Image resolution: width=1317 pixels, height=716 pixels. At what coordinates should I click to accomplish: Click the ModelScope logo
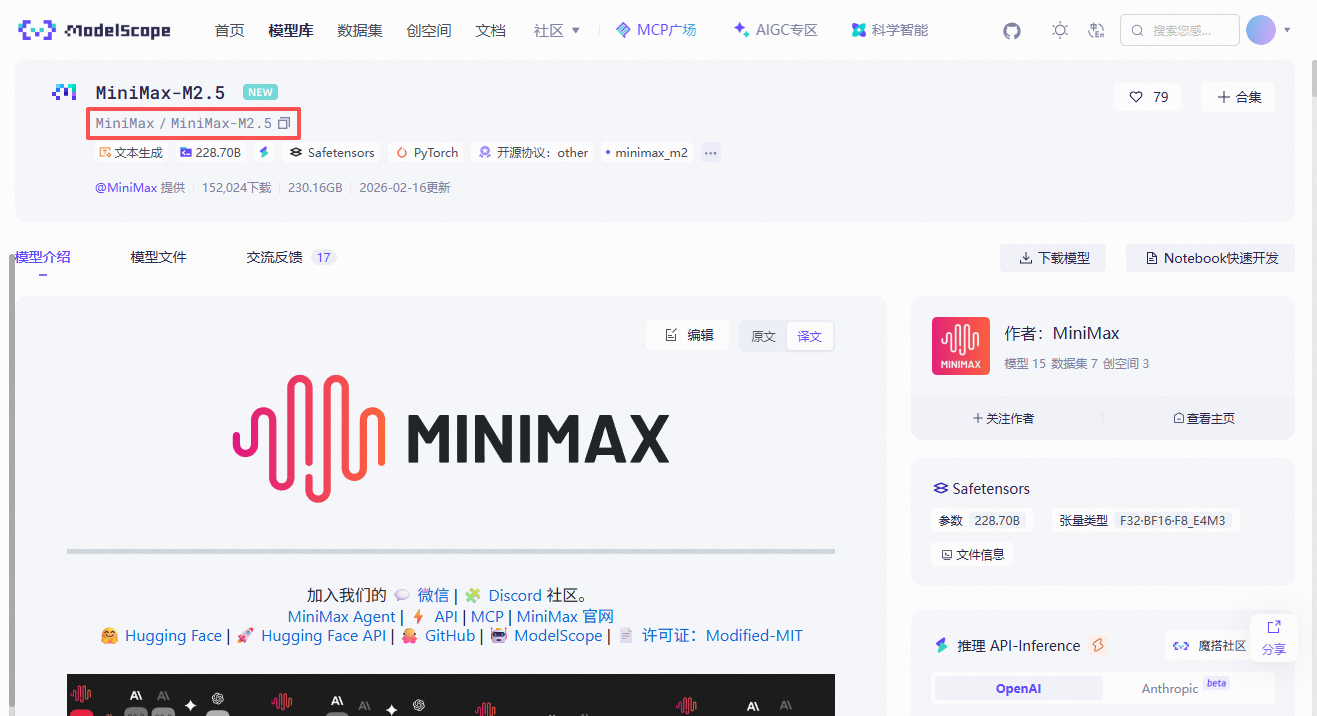(x=94, y=31)
